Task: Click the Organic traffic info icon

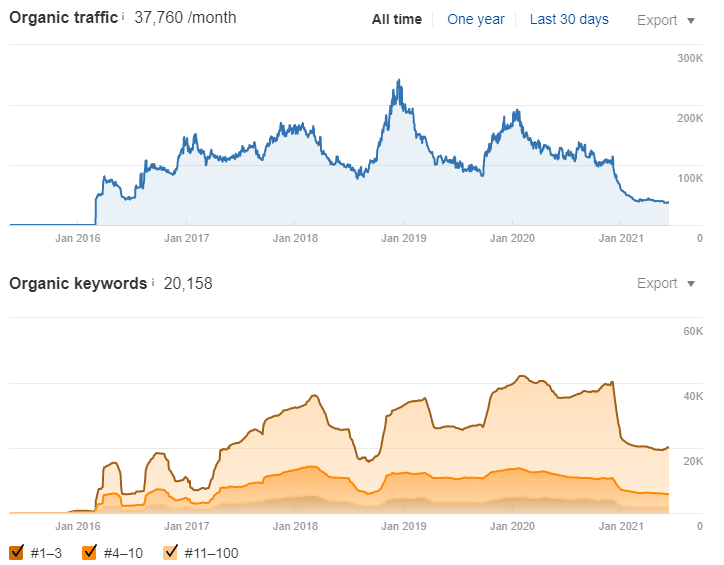Action: coord(123,17)
